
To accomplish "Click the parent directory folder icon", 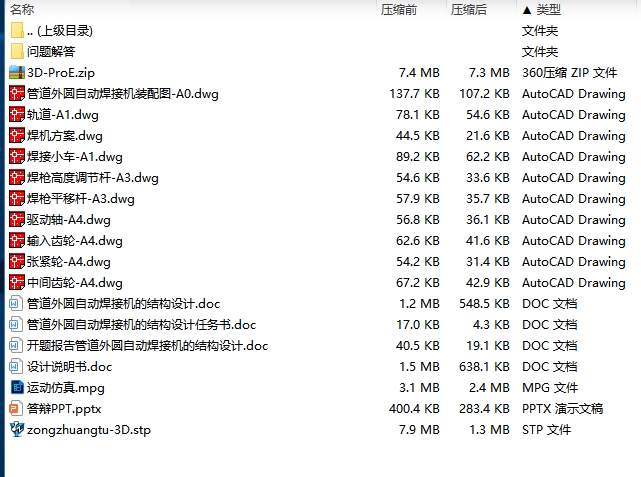I will [17, 31].
